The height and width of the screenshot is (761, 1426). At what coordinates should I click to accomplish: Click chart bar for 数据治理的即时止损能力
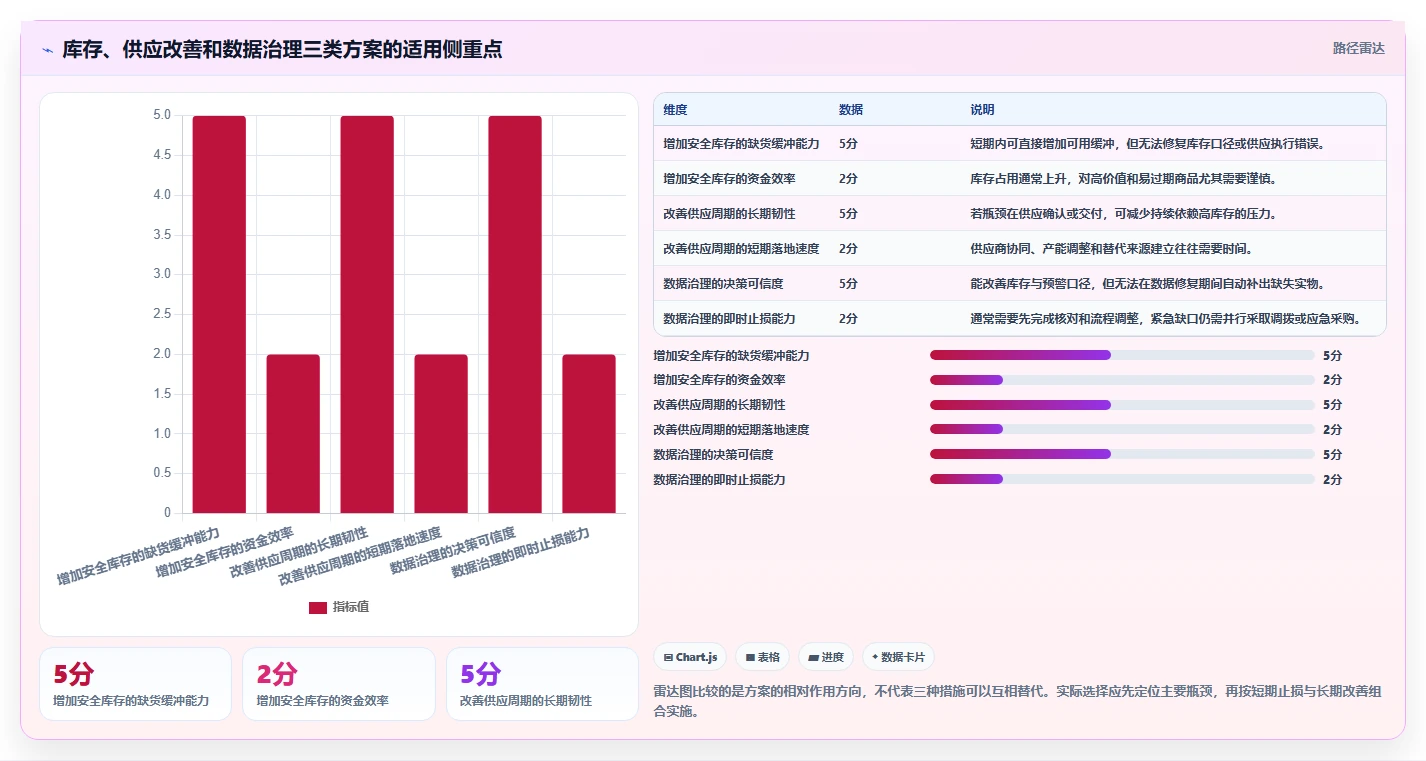[x=589, y=434]
